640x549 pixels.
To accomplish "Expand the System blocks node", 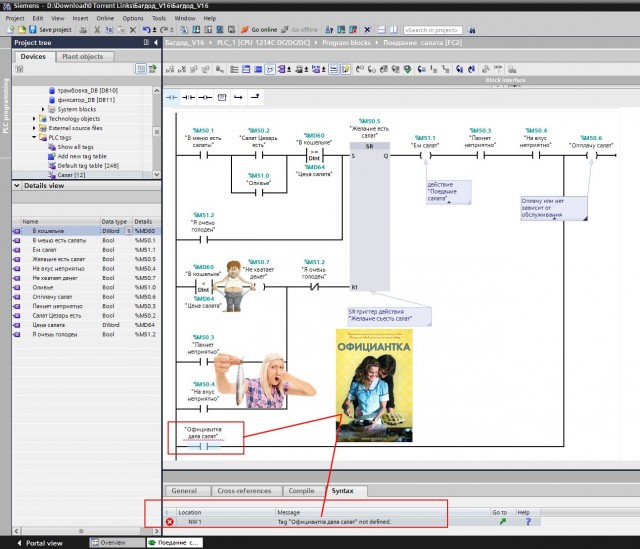I will coord(43,109).
